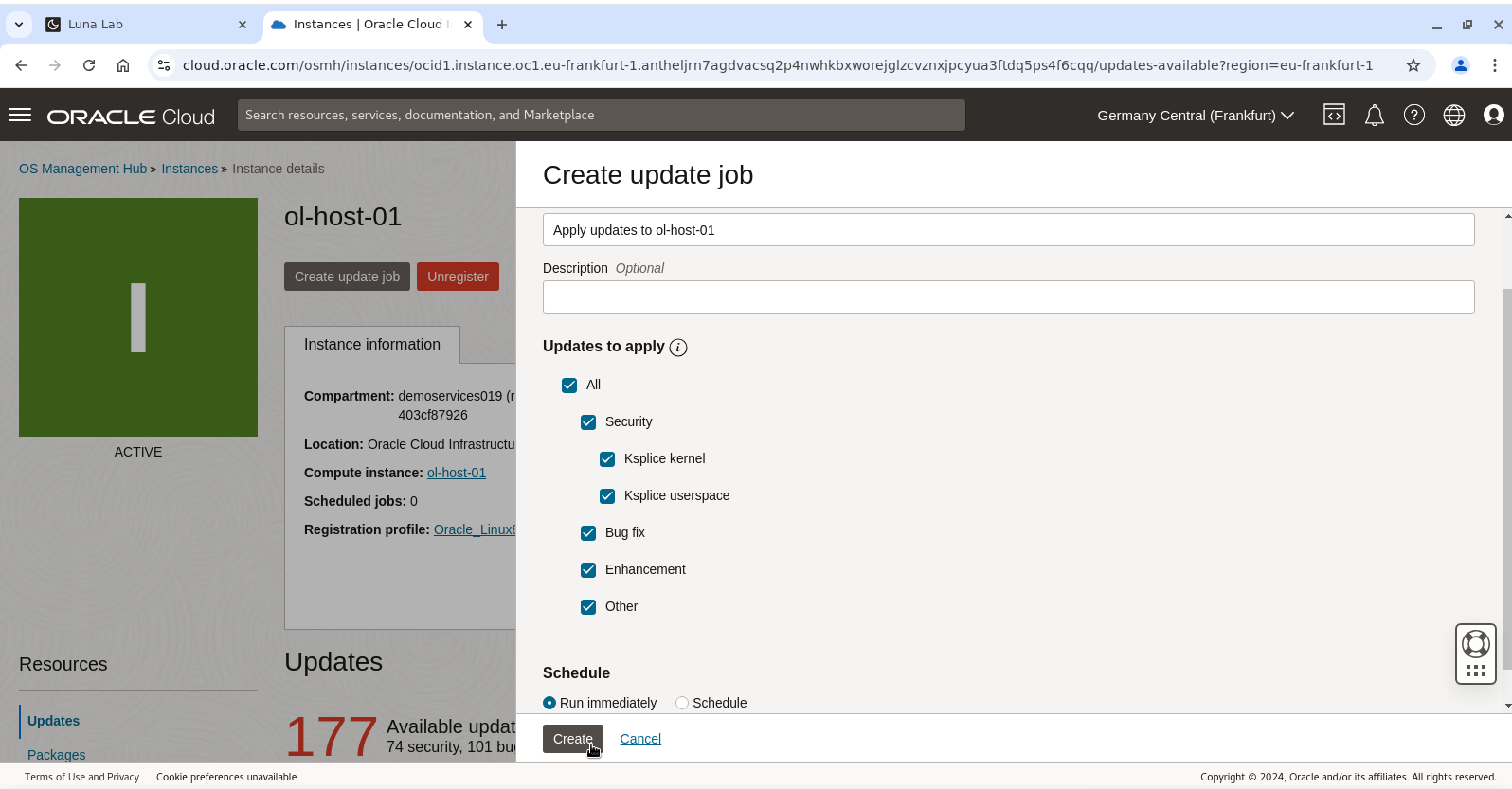Click the Updates to apply info icon
This screenshot has height=789, width=1512.
pyautogui.click(x=678, y=348)
